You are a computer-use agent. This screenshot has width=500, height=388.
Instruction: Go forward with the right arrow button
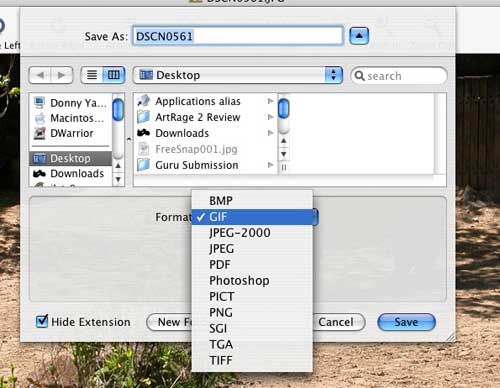tap(62, 75)
